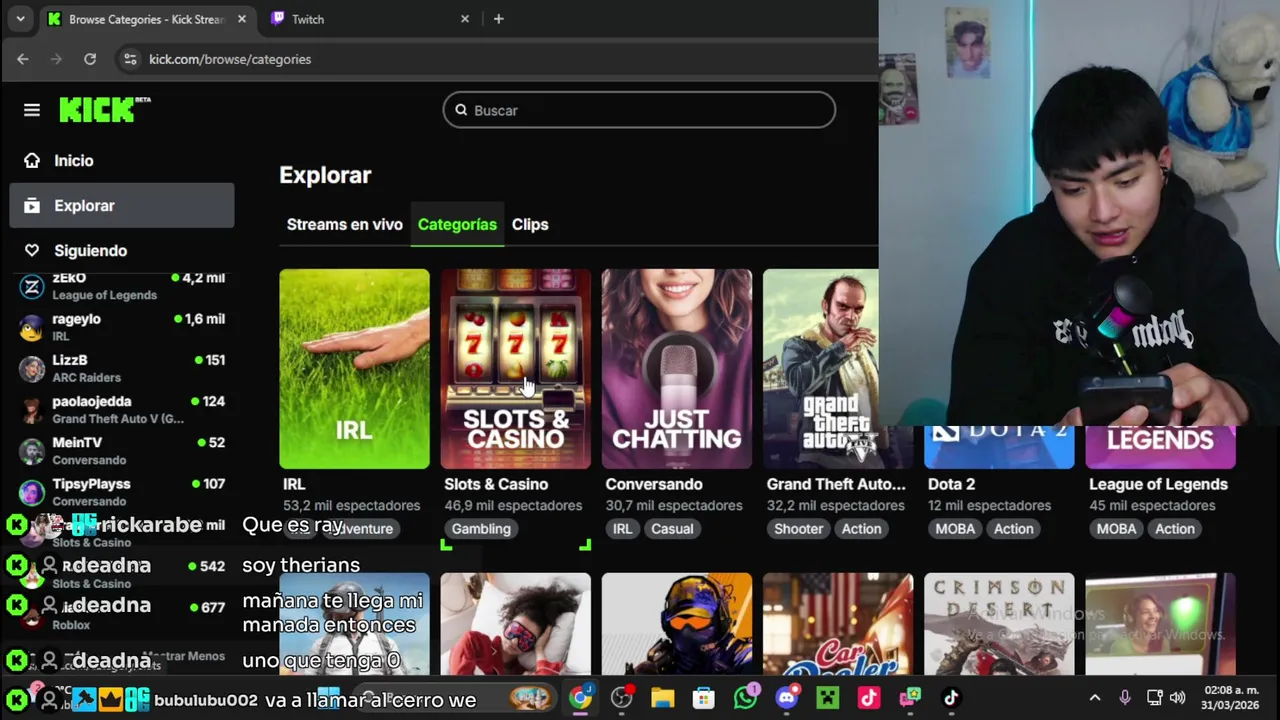The width and height of the screenshot is (1280, 720).
Task: Expand the browser tab search dropdown
Action: [x=20, y=19]
